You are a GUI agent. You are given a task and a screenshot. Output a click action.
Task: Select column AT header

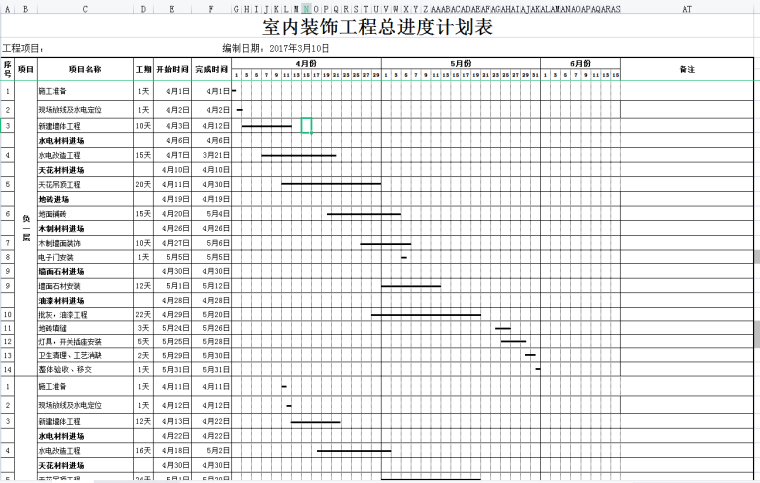tap(686, 9)
